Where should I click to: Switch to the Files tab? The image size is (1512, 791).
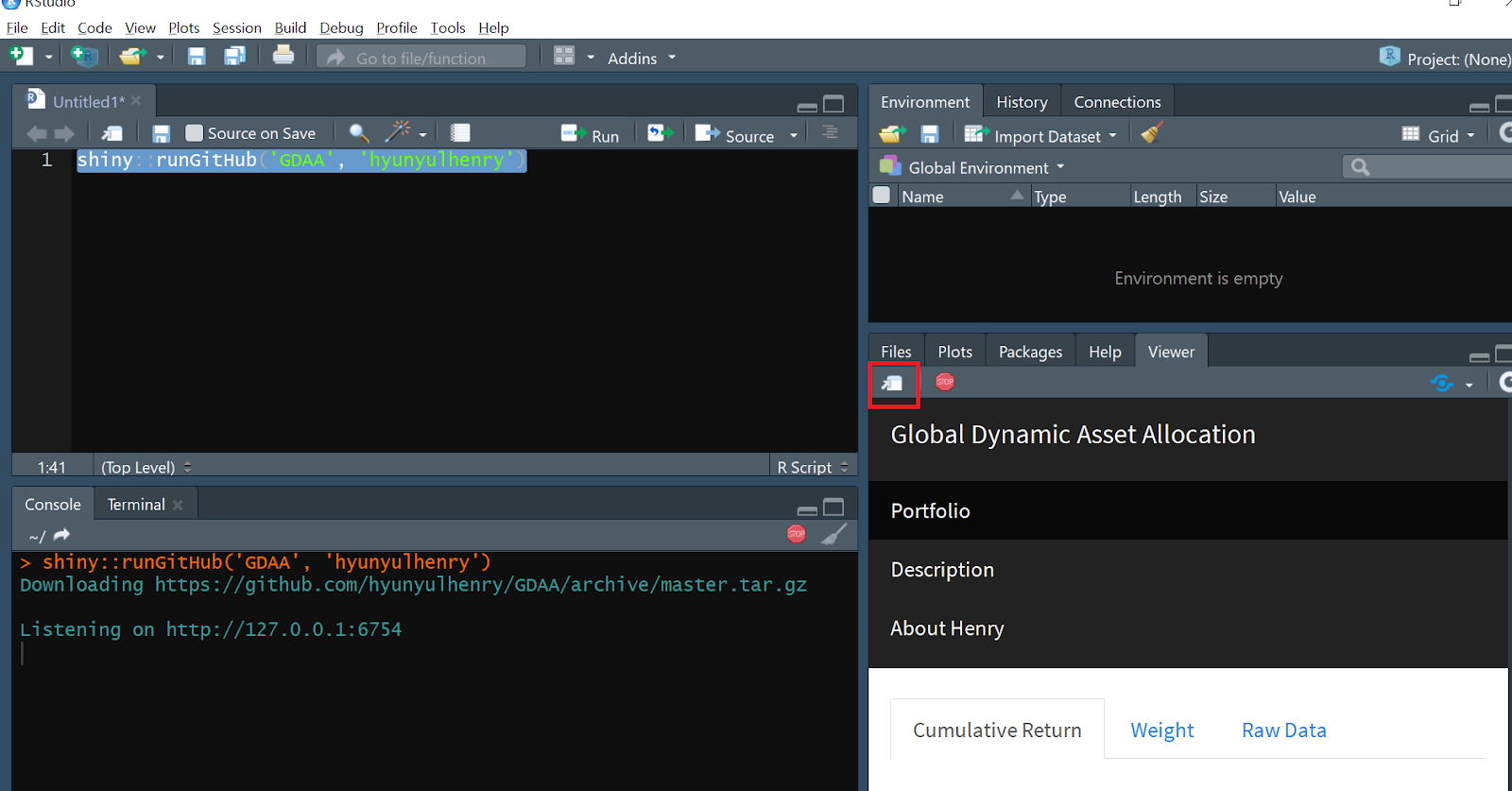896,351
